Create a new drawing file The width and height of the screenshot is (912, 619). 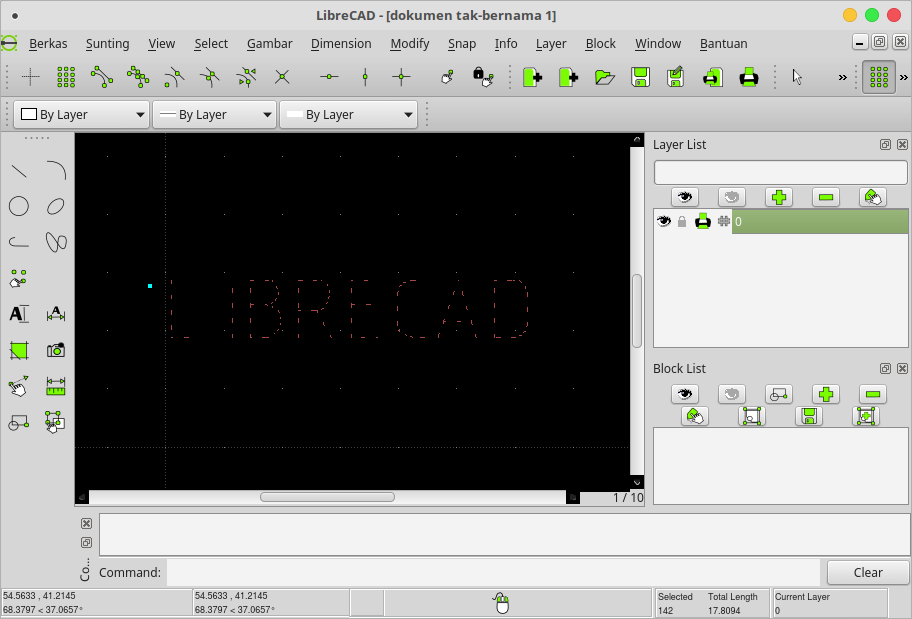click(x=532, y=77)
